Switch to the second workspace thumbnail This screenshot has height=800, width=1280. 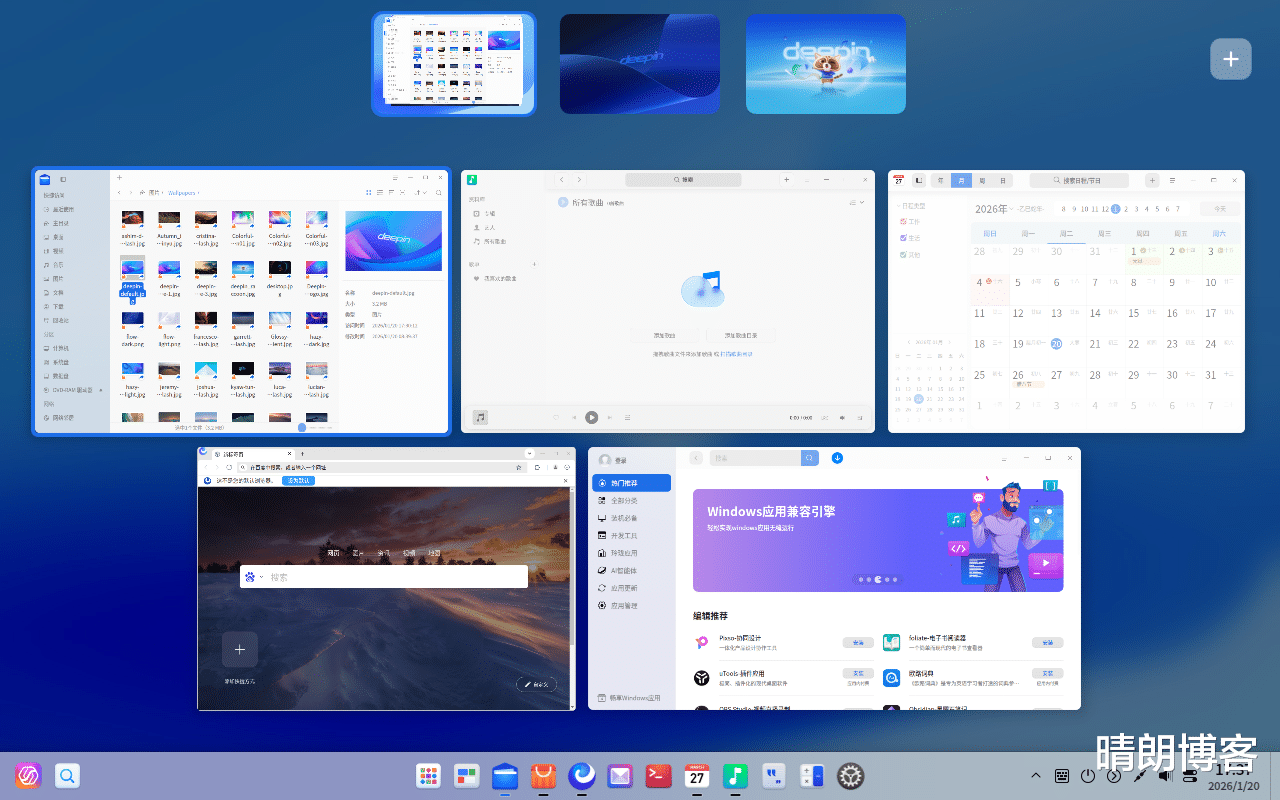[640, 64]
